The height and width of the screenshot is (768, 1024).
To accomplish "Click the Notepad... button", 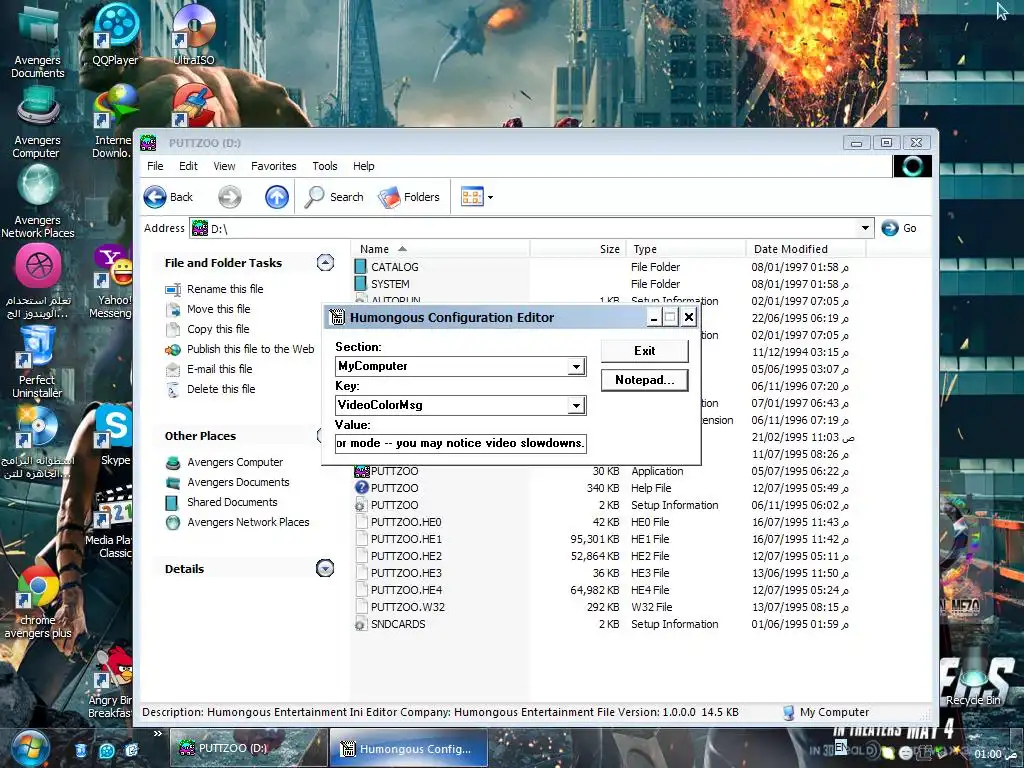I will pos(645,380).
